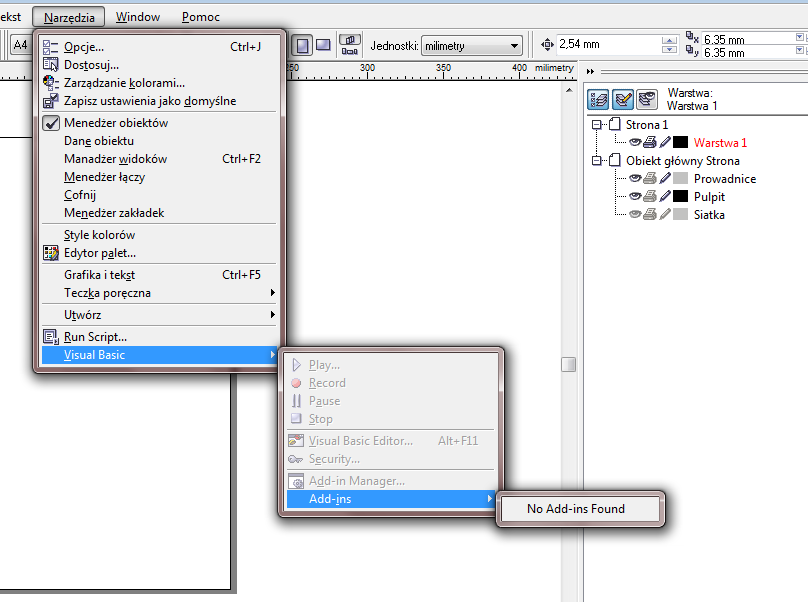Image resolution: width=808 pixels, height=602 pixels.
Task: Click the portrait orientation button
Action: (x=301, y=45)
